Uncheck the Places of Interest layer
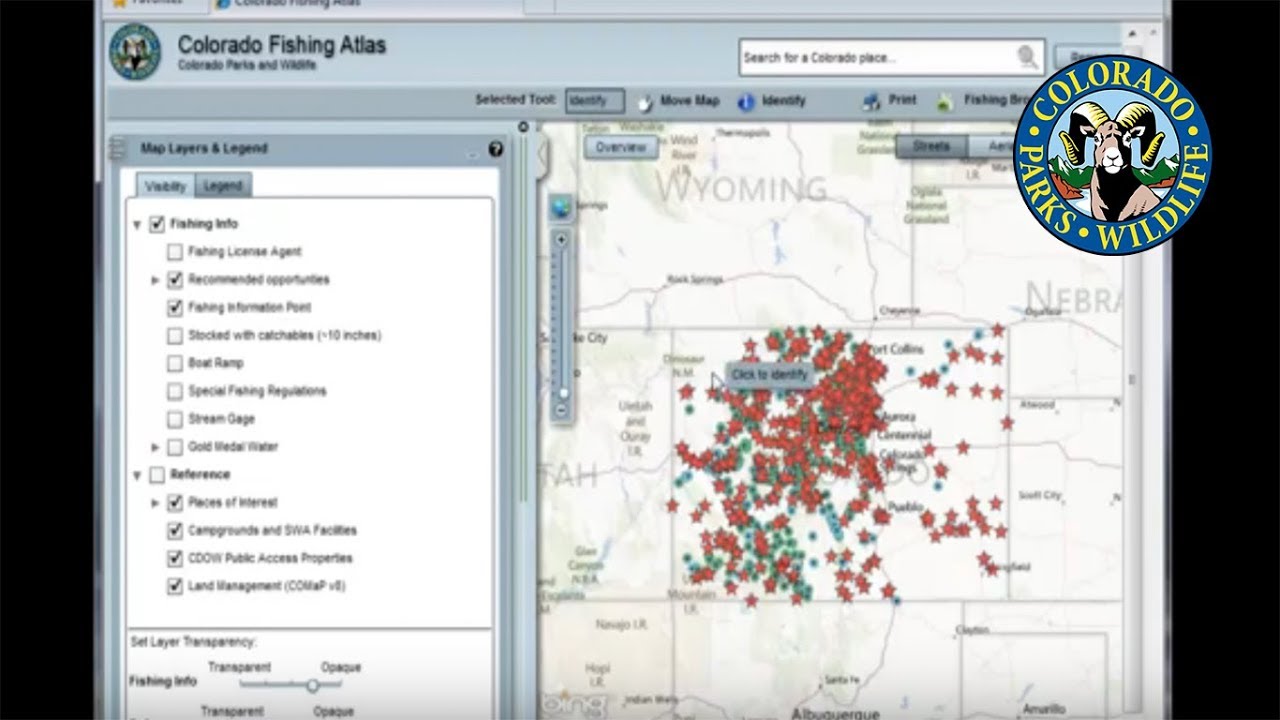This screenshot has height=720, width=1280. coord(175,503)
